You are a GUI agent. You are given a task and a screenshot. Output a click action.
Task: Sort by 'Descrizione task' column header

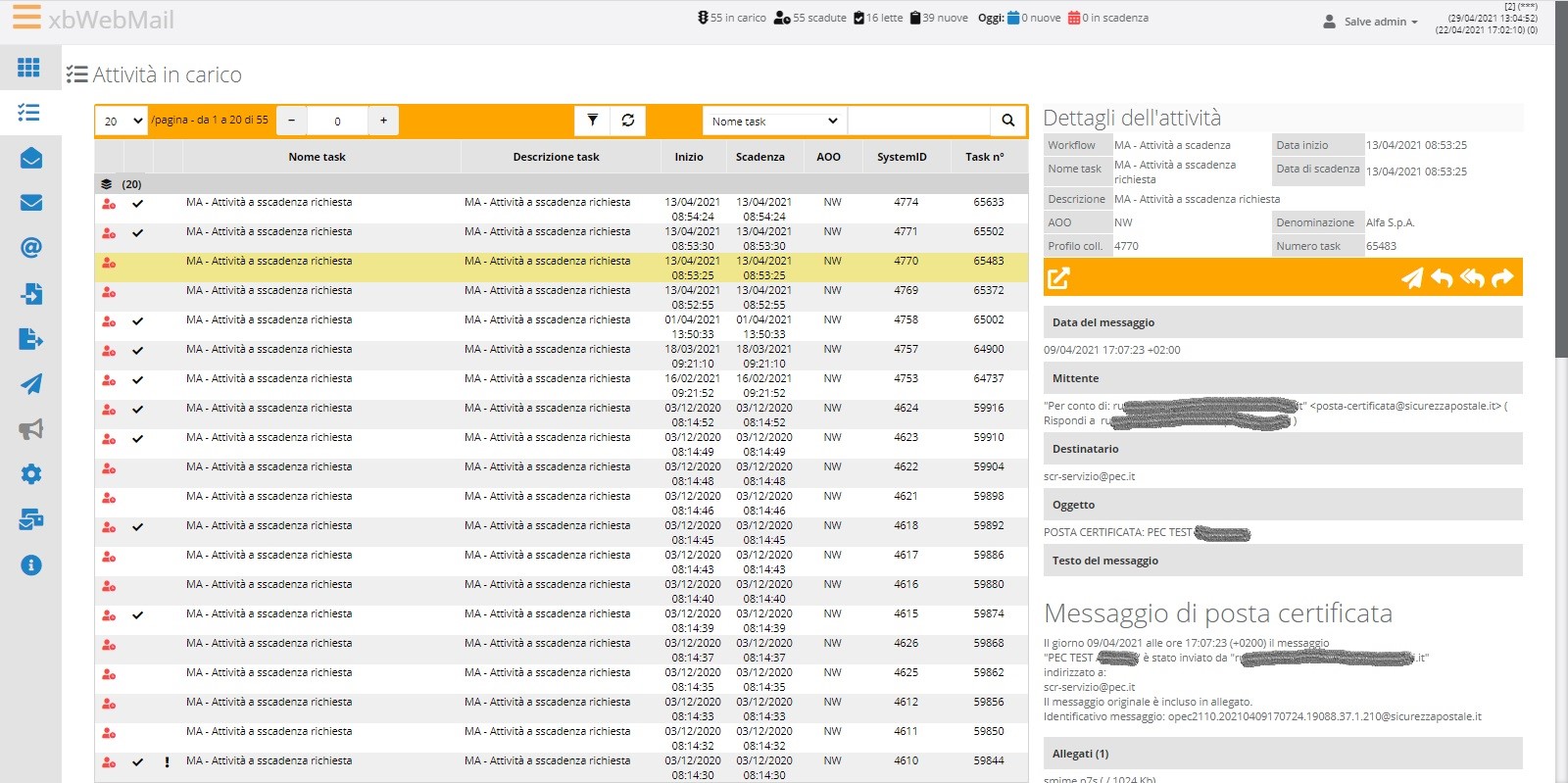click(x=556, y=157)
